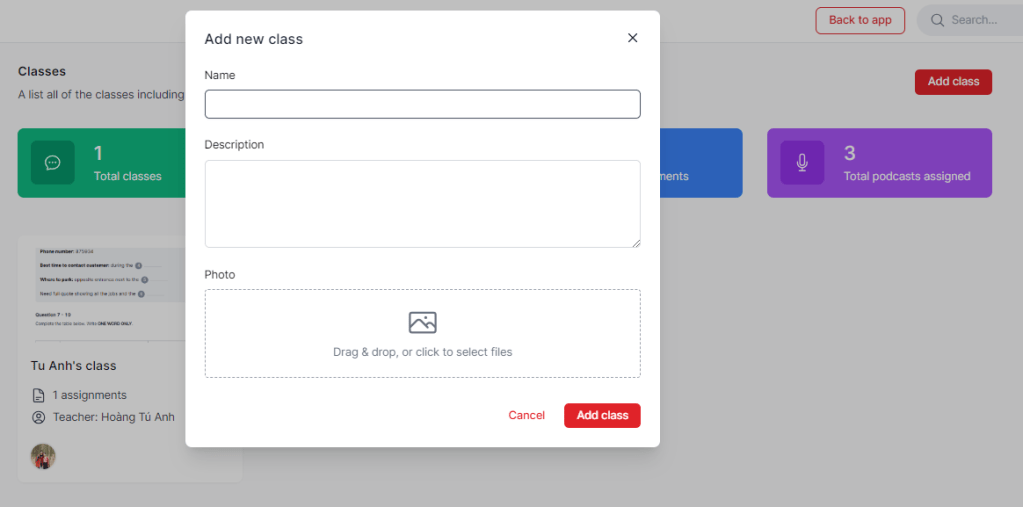This screenshot has width=1023, height=507.
Task: Click the person icon beside Teacher label
Action: (x=39, y=417)
